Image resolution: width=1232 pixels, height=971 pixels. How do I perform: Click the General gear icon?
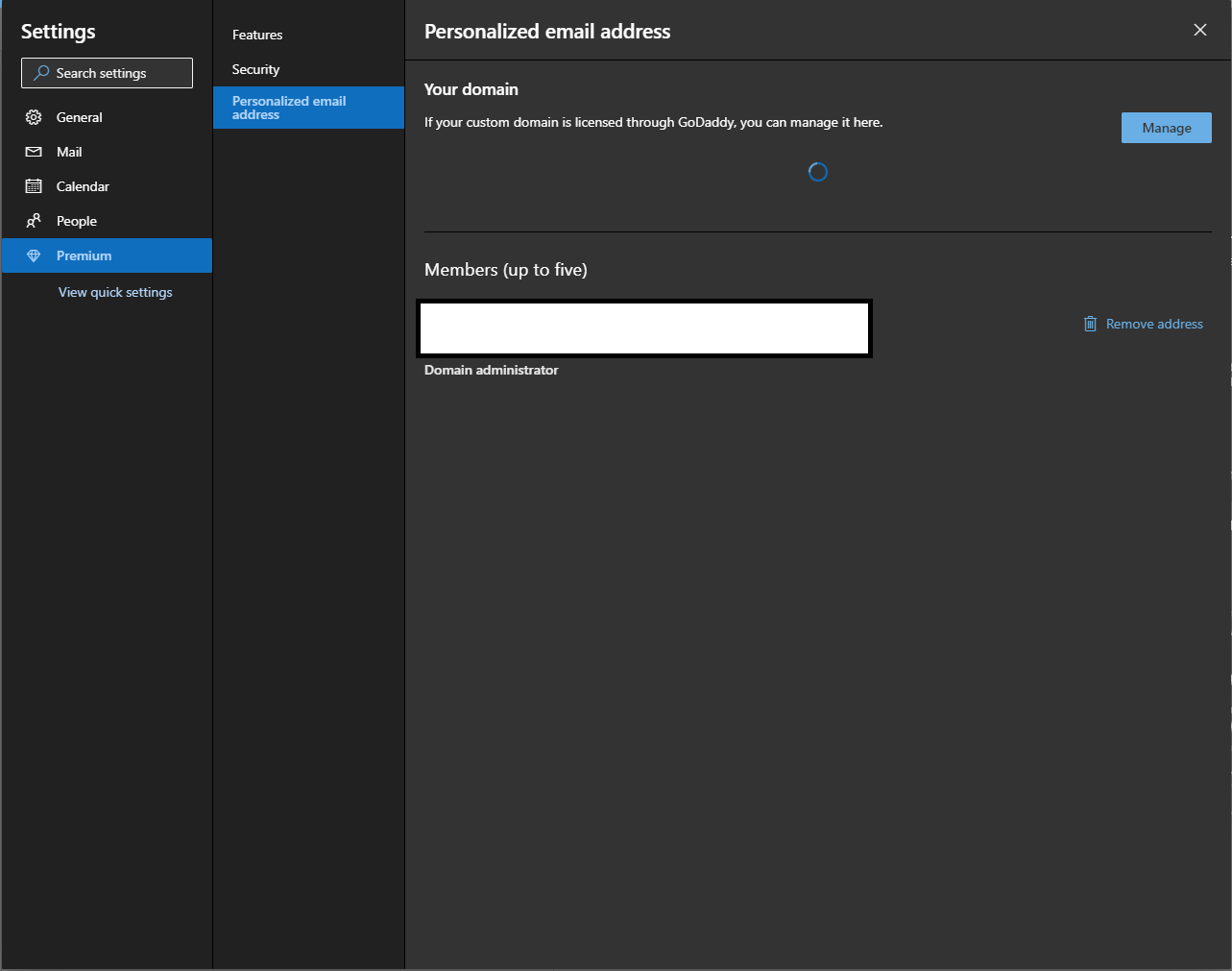click(34, 117)
